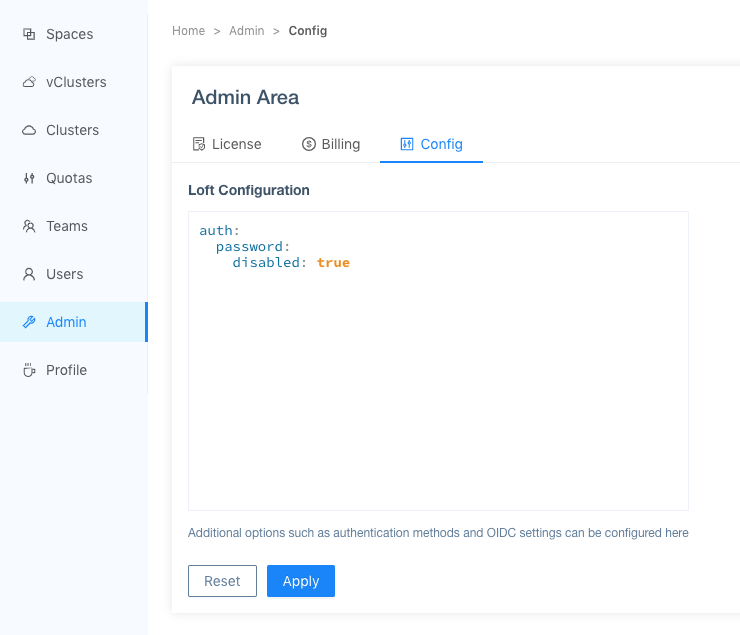Navigate to Users sidebar label
This screenshot has height=635, width=740.
(65, 275)
